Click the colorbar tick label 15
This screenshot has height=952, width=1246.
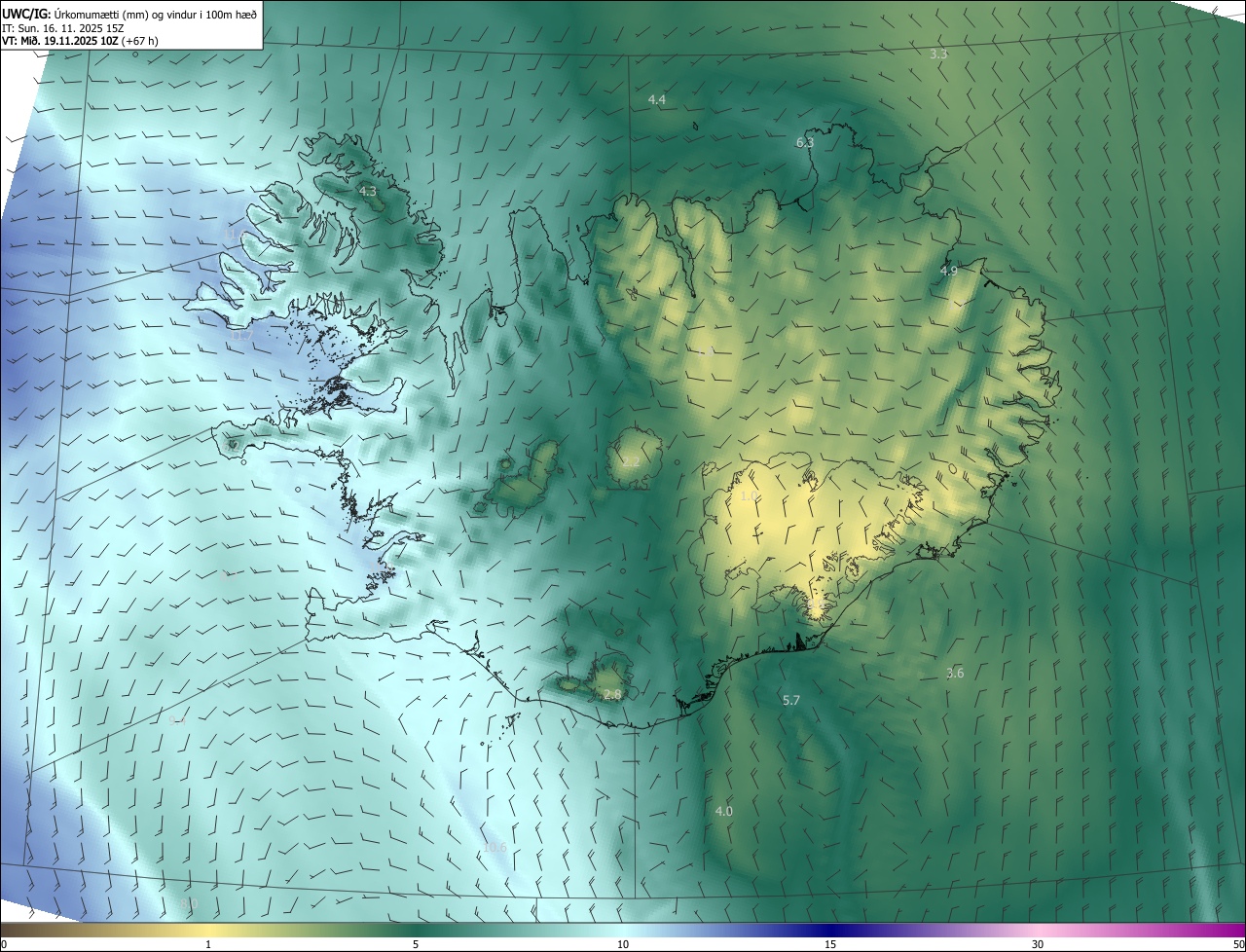[x=830, y=944]
